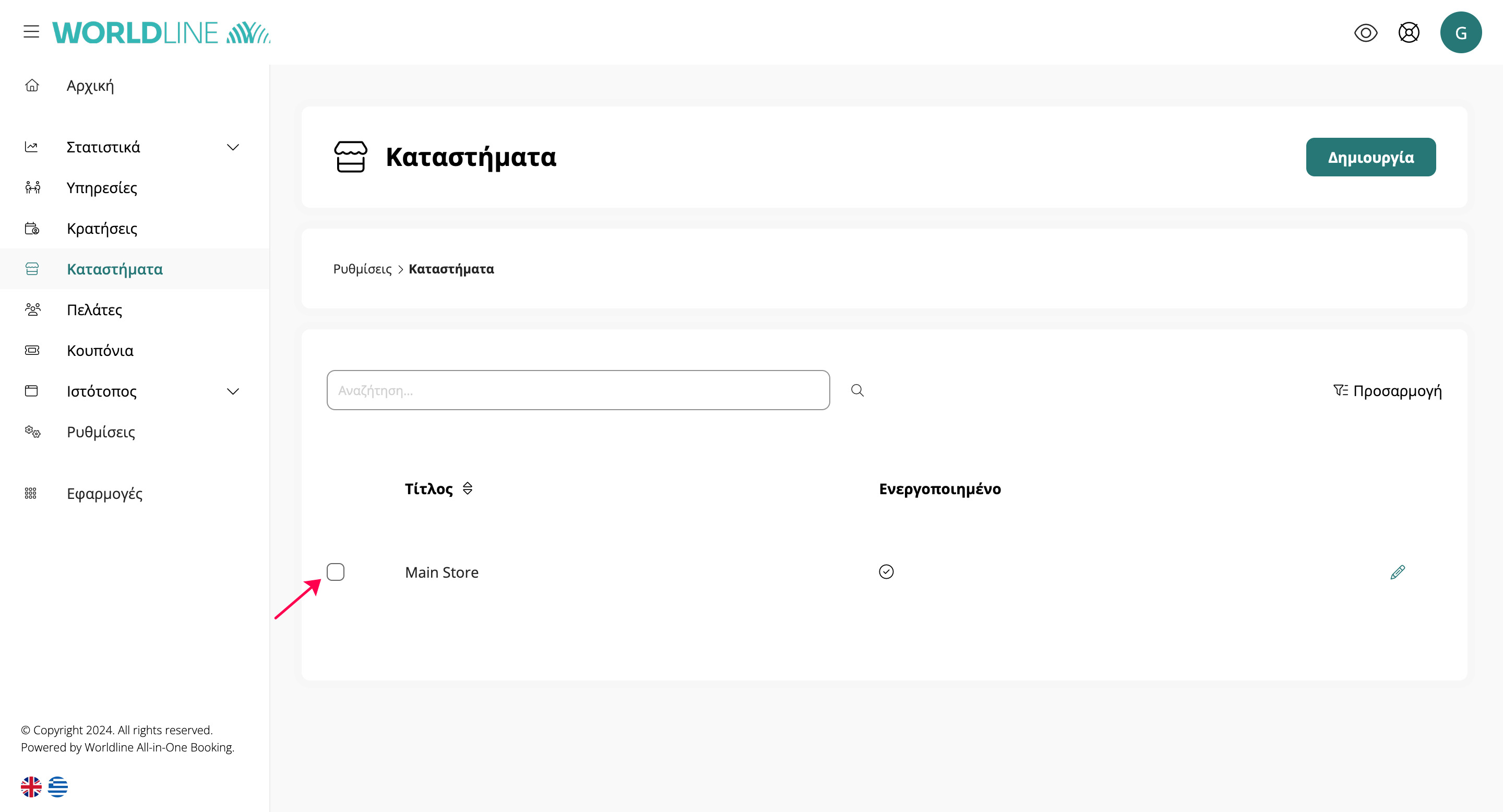
Task: Switch language using the UK flag
Action: [31, 786]
